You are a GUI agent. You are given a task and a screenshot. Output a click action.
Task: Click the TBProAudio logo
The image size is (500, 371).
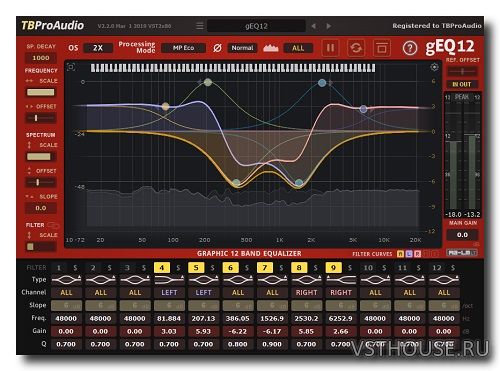pos(53,25)
